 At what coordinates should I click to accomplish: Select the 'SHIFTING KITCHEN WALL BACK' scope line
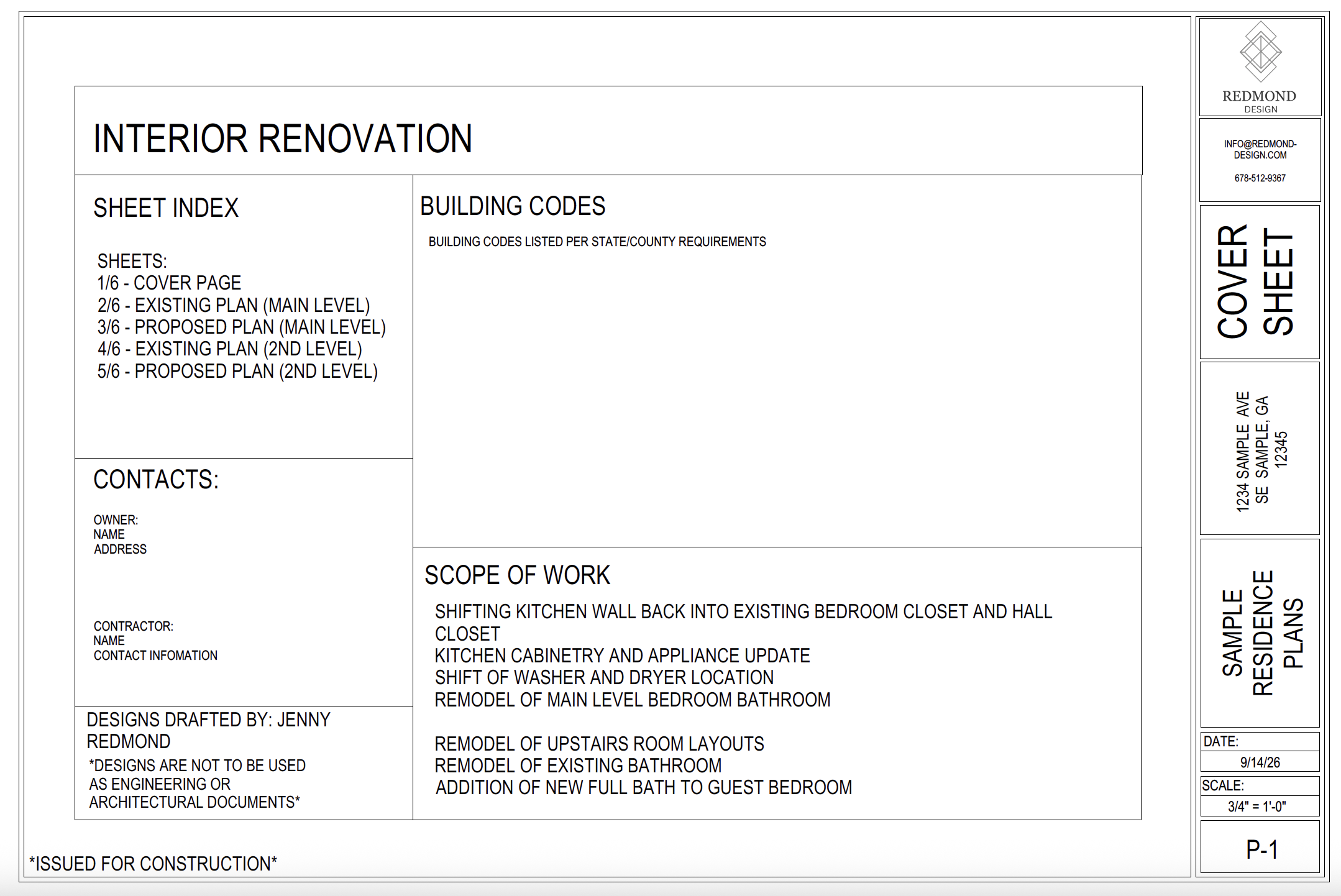click(x=743, y=623)
